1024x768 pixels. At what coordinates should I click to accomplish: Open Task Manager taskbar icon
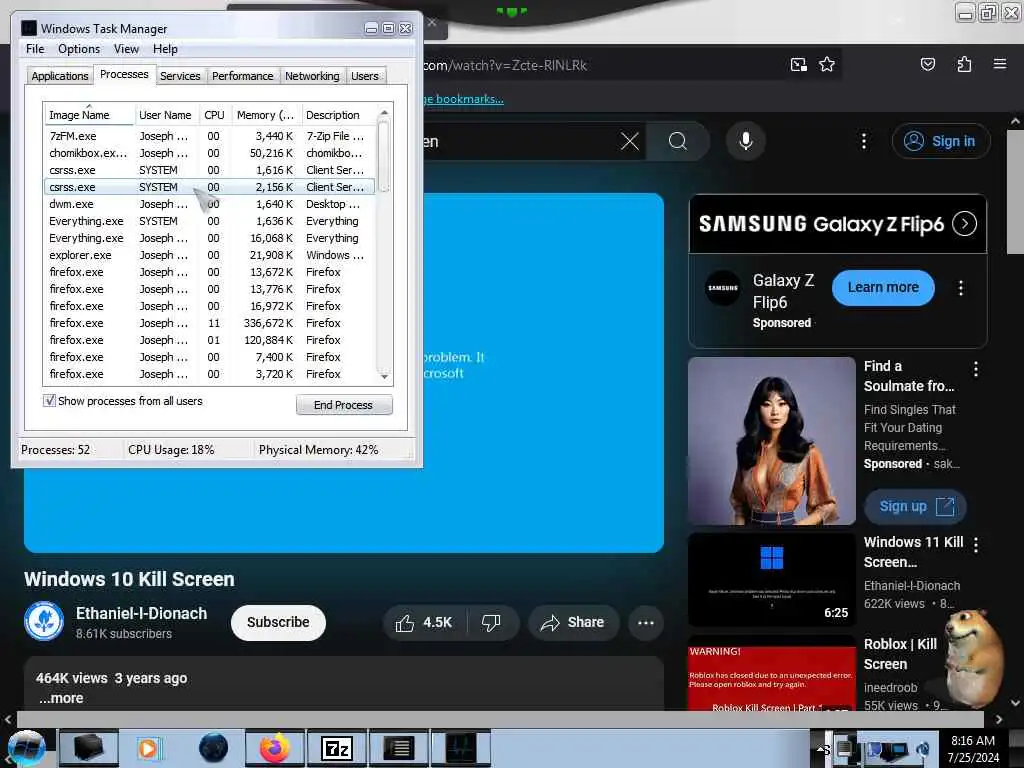pos(460,748)
